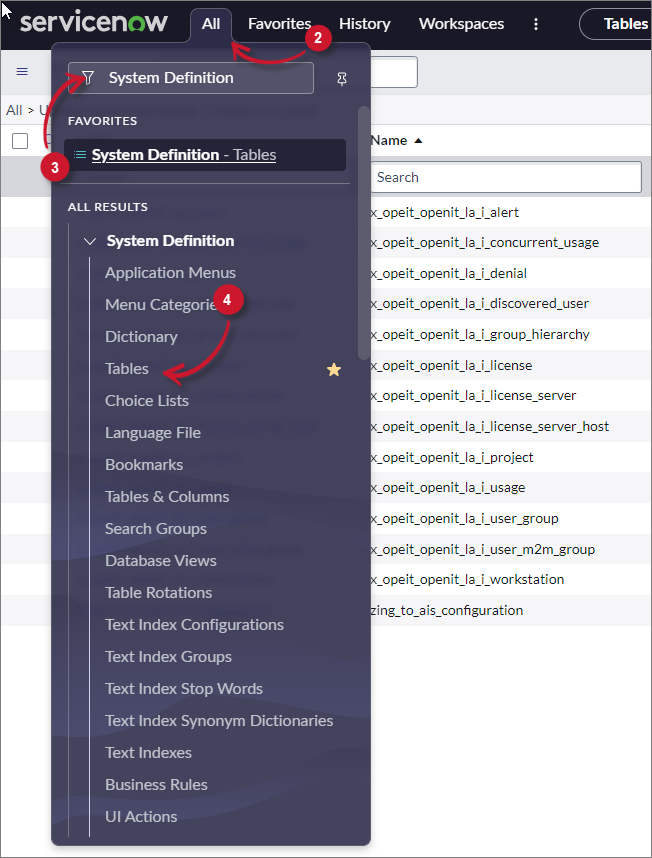Click the ServiceNow logo
The width and height of the screenshot is (652, 858).
point(94,23)
